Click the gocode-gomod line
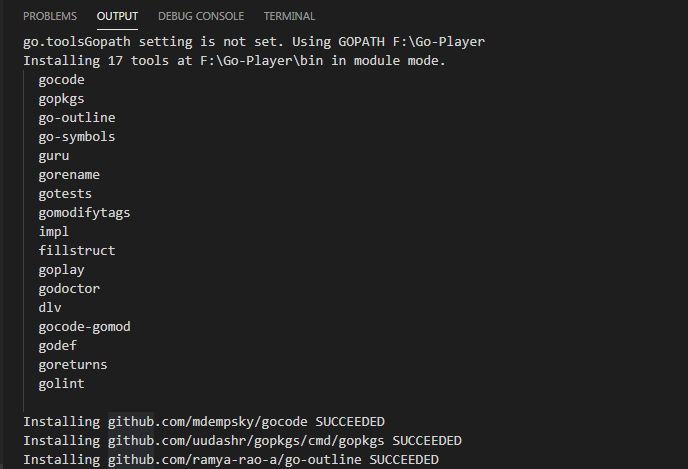Screen dimensions: 688x469 (x=84, y=327)
